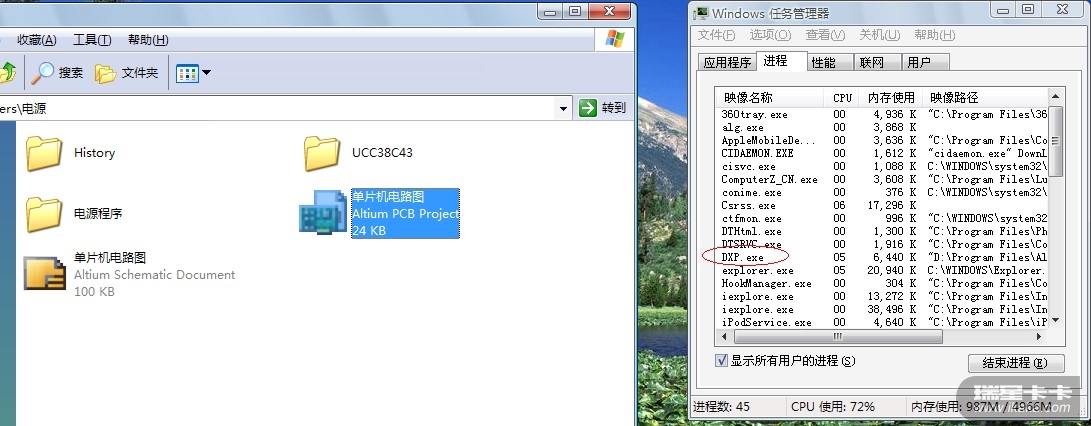The image size is (1091, 426).
Task: Select the iexplore.exe row using 38,496 K
Action: click(x=882, y=309)
